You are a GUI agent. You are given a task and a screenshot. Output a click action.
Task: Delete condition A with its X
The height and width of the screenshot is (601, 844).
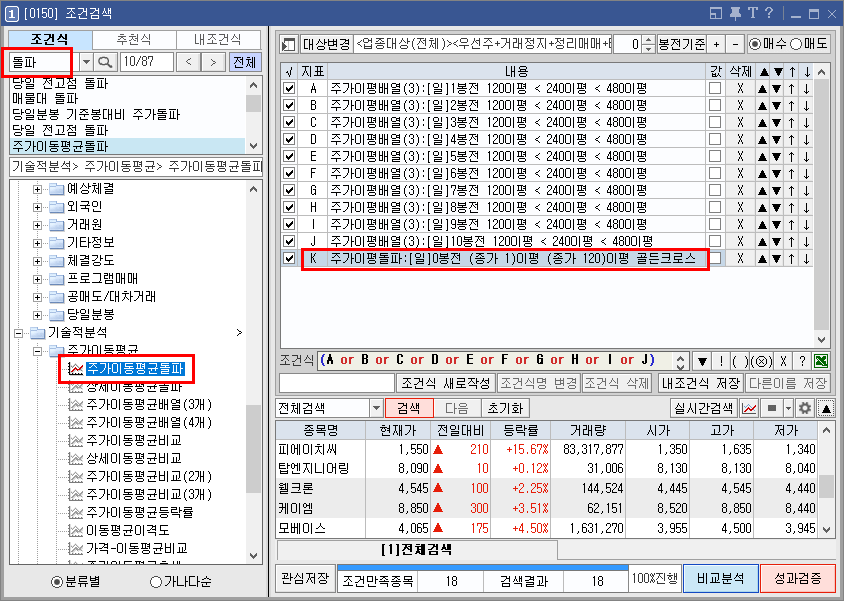[x=740, y=88]
